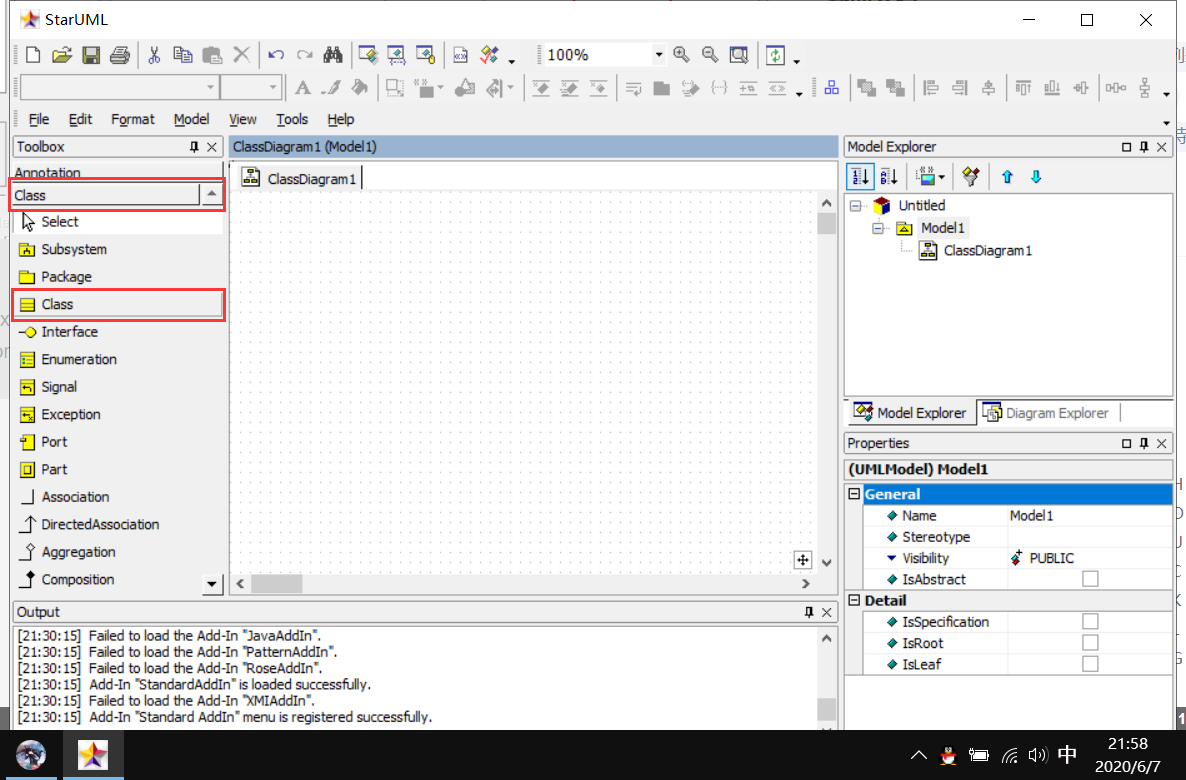Switch to Model Explorer tab

coord(910,412)
